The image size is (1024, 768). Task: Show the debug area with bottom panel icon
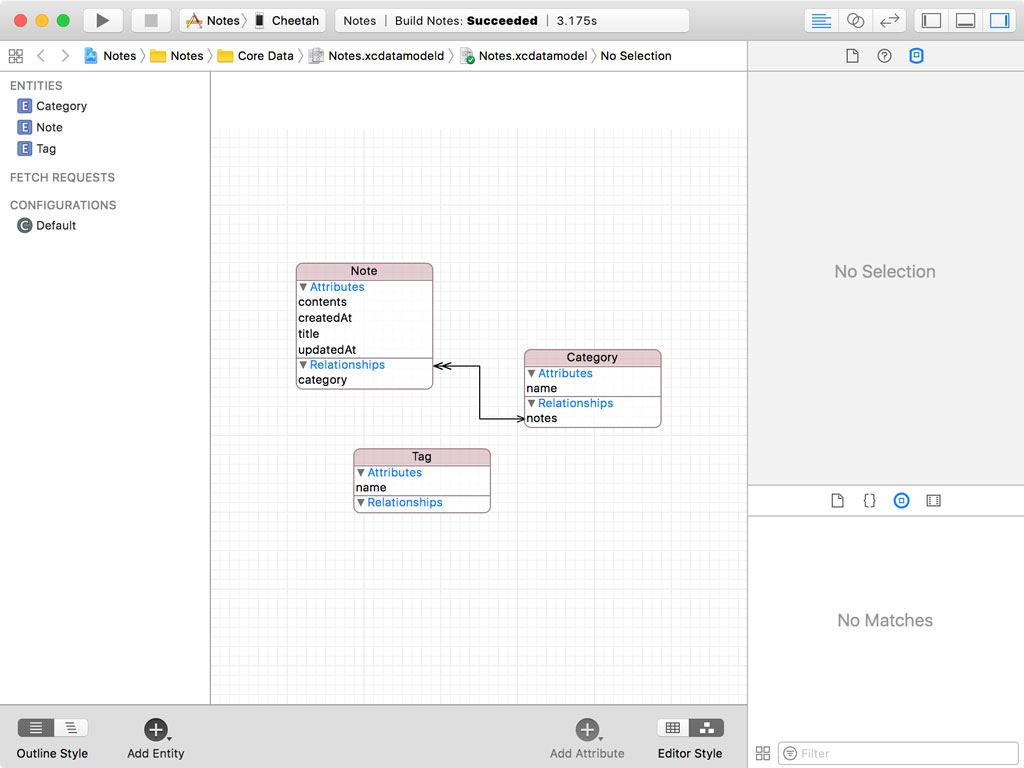(964, 20)
